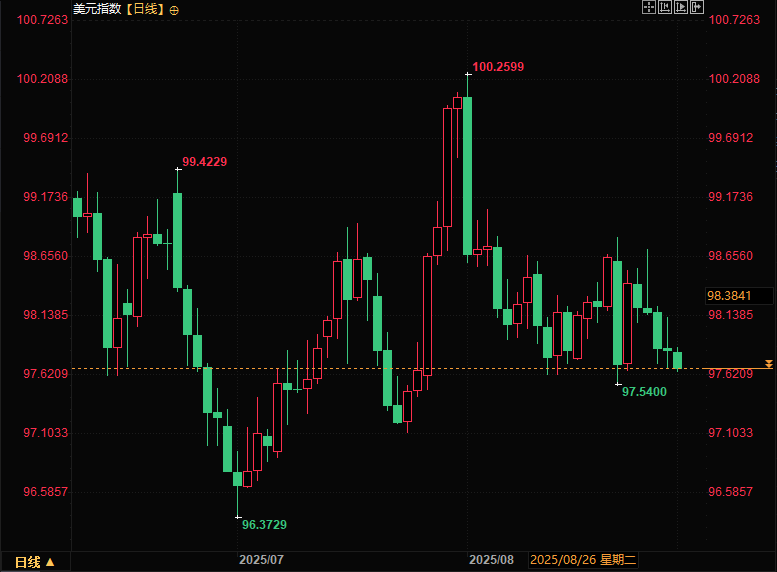Viewport: 777px width, 572px height.
Task: Click the last green candle on the right
Action: coord(677,360)
